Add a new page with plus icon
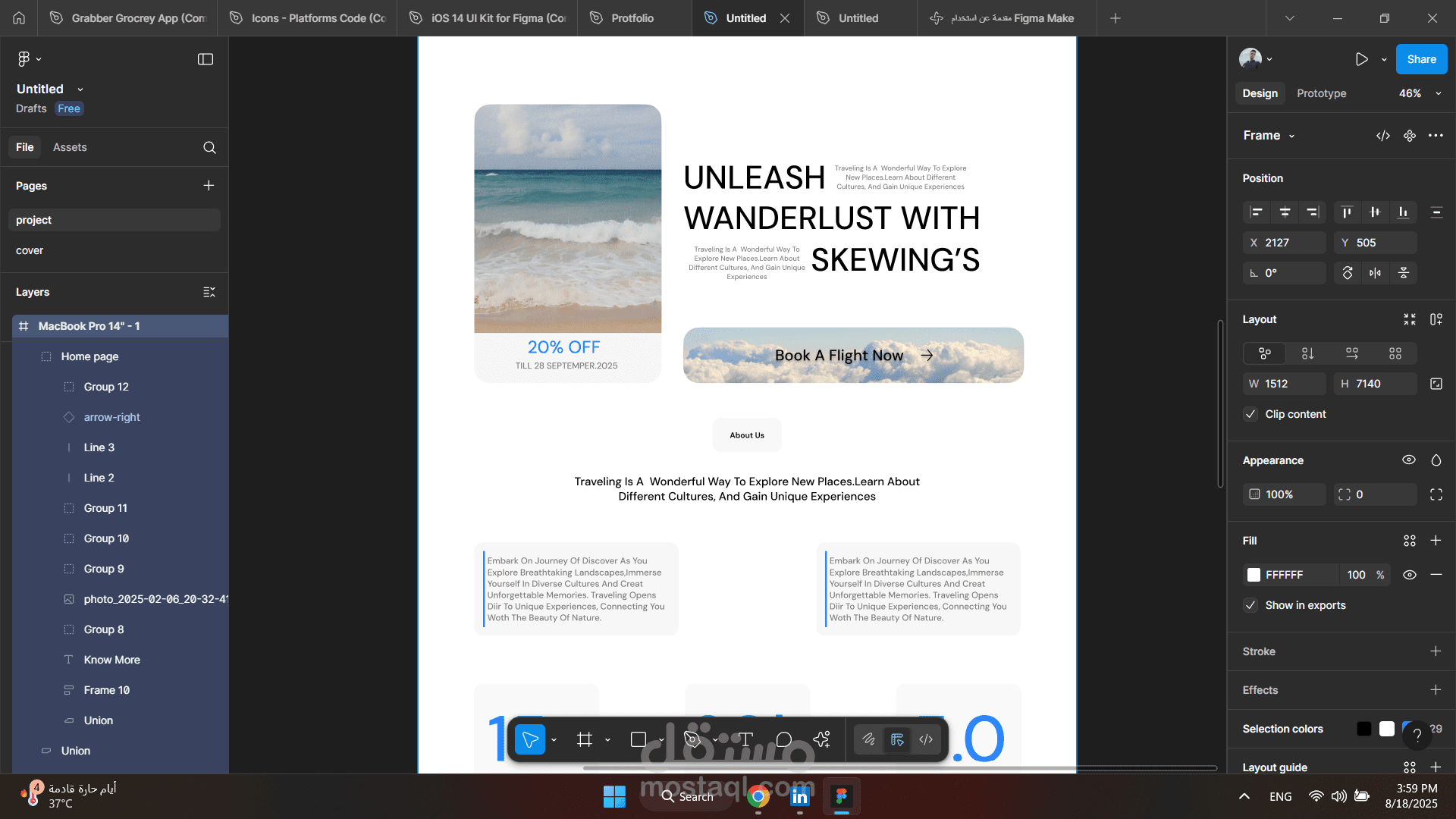 [x=209, y=186]
